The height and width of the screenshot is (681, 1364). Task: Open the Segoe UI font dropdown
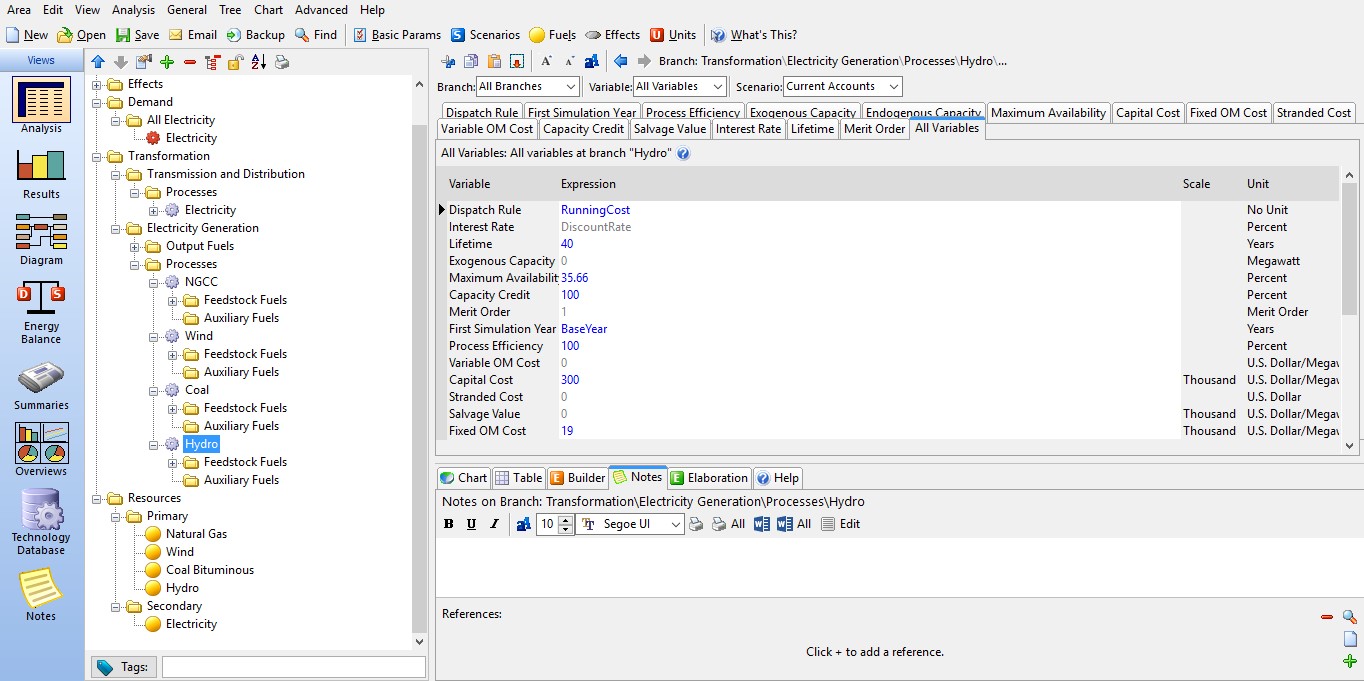point(630,524)
